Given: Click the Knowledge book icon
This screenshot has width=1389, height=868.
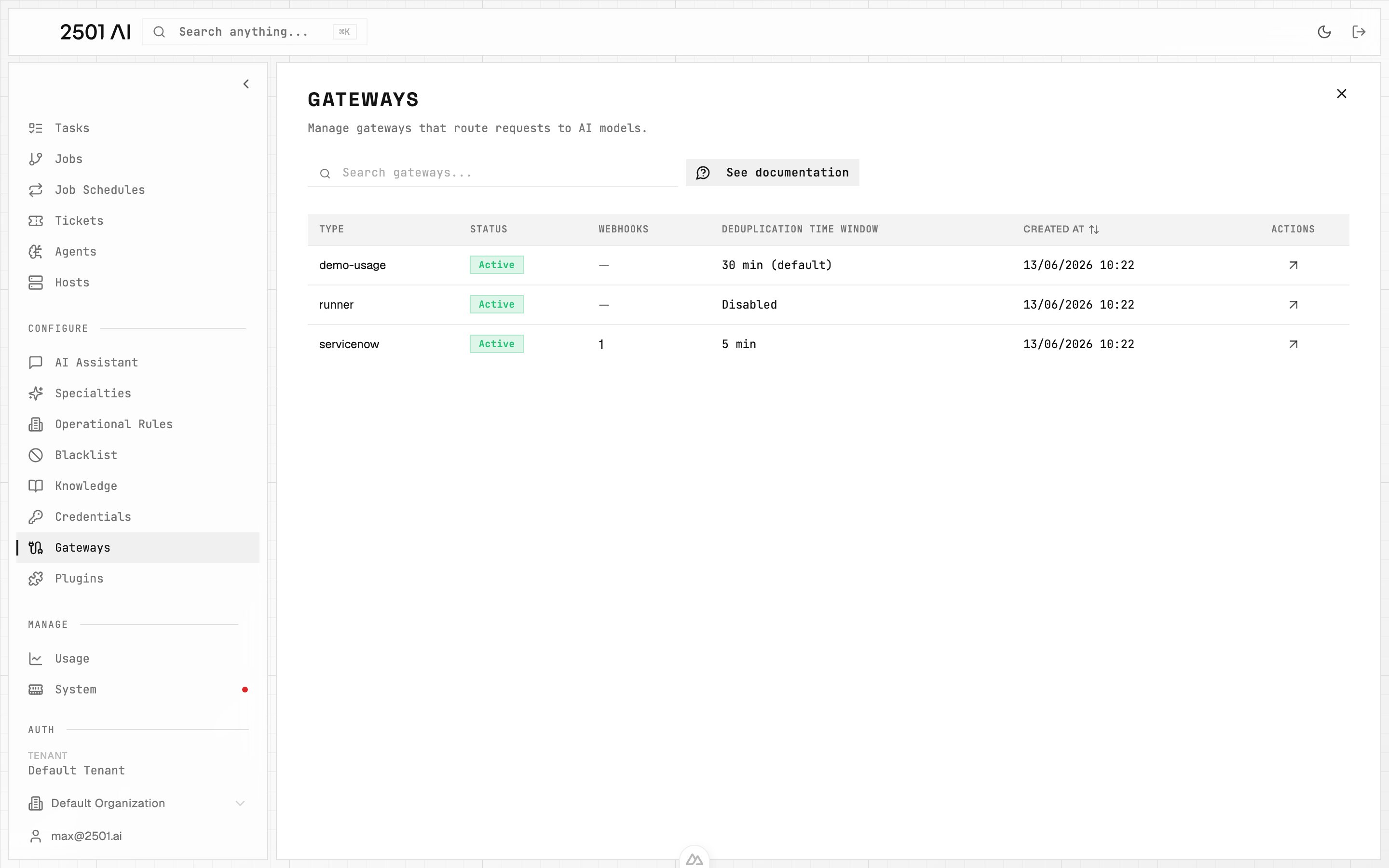Looking at the screenshot, I should click(36, 486).
